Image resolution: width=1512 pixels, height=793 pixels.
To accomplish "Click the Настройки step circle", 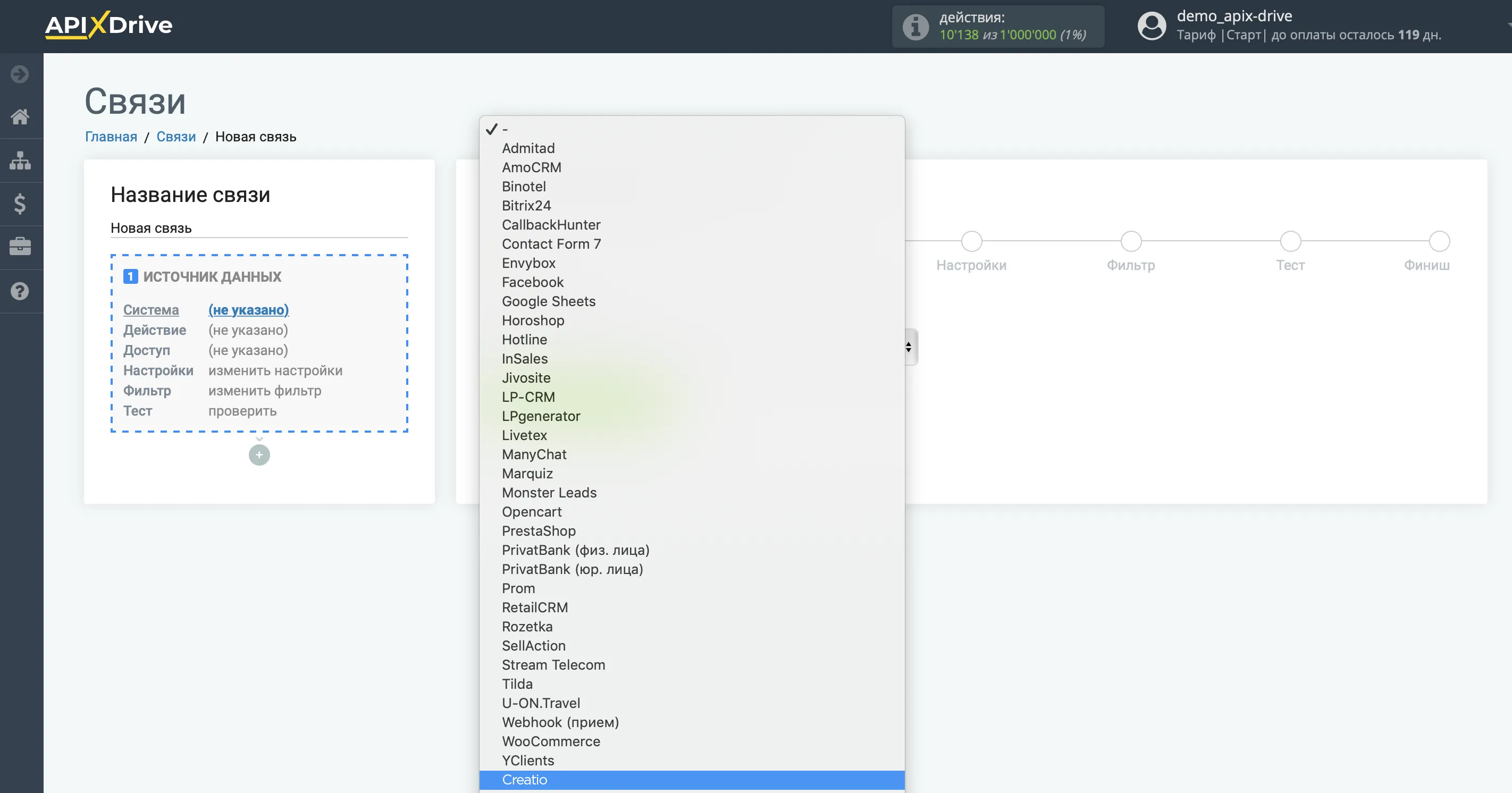I will point(971,241).
